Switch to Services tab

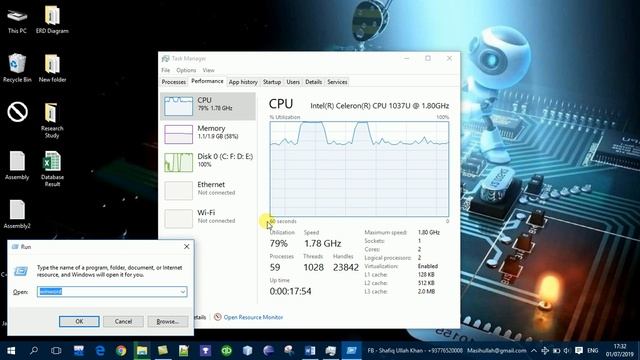point(337,82)
